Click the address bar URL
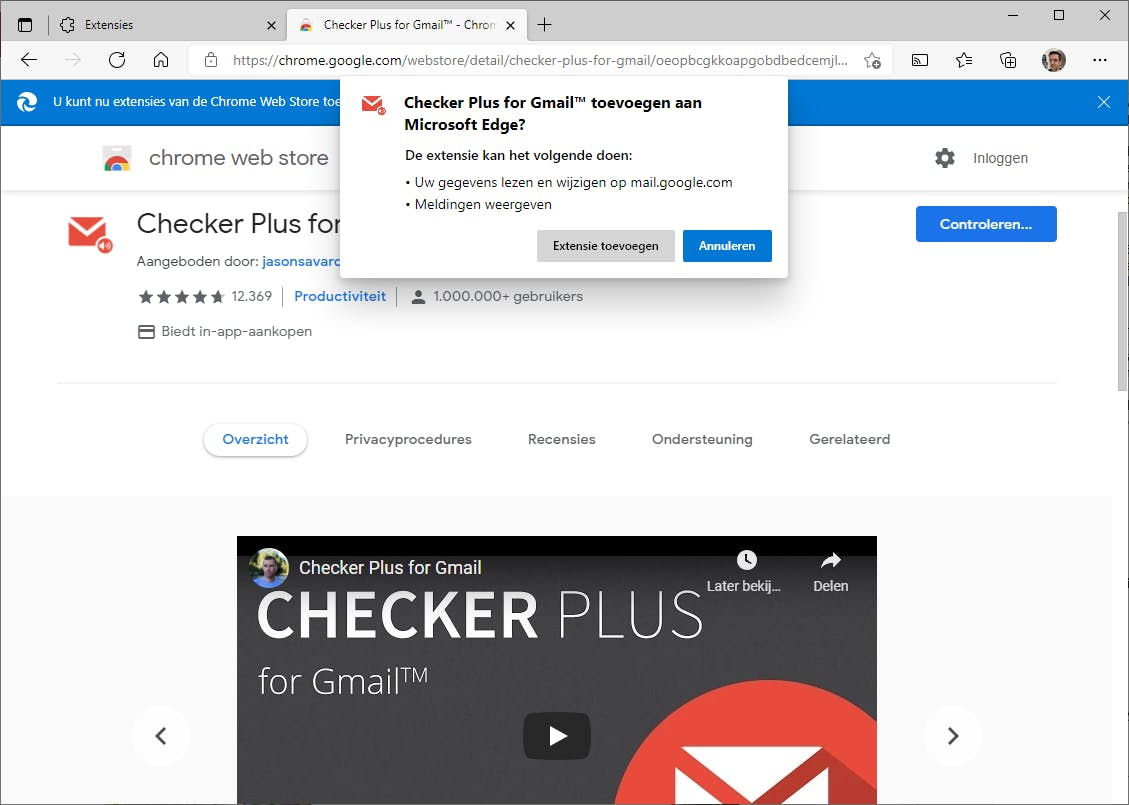This screenshot has height=805, width=1129. [540, 60]
